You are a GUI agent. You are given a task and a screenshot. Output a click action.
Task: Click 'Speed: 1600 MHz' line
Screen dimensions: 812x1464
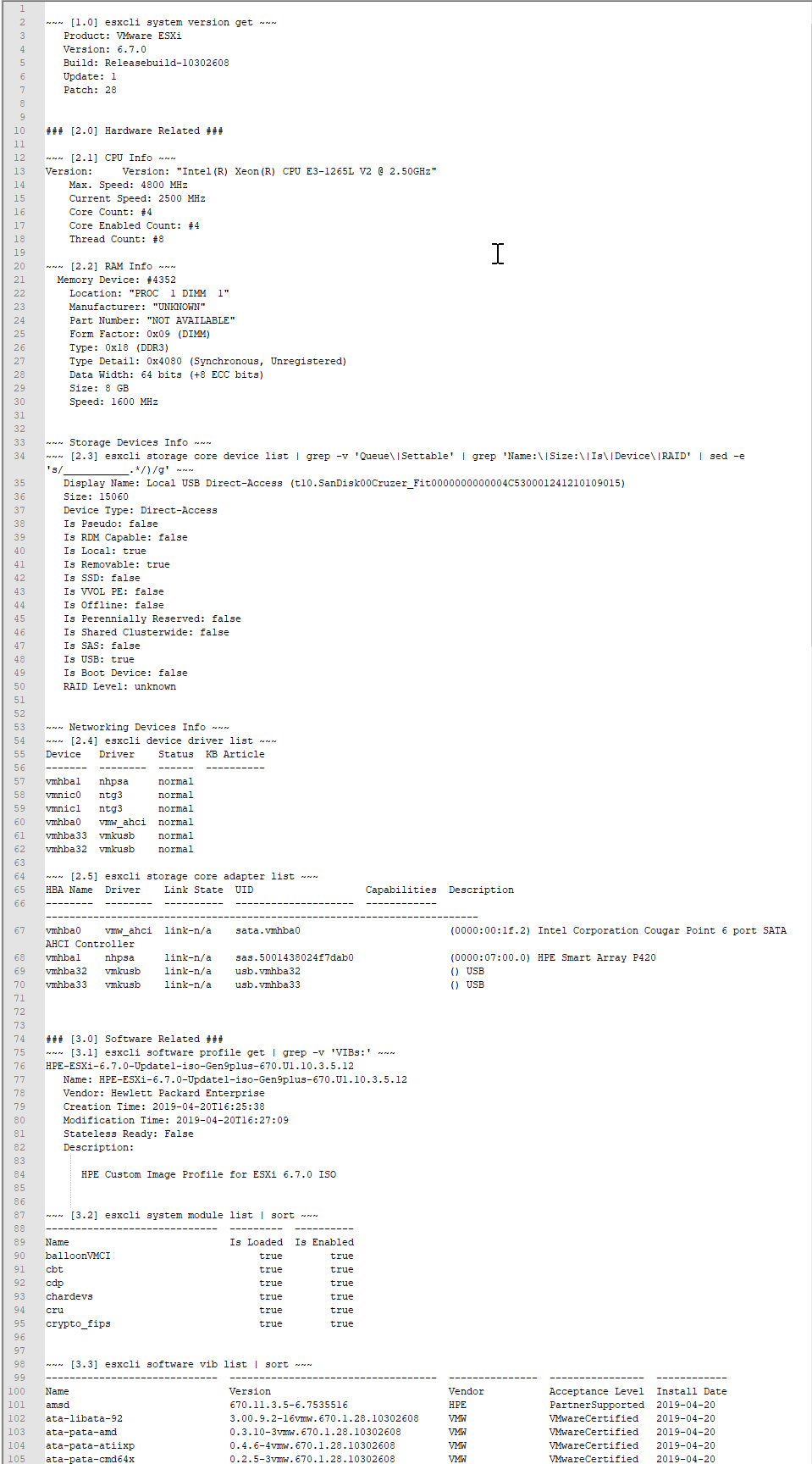coord(113,402)
